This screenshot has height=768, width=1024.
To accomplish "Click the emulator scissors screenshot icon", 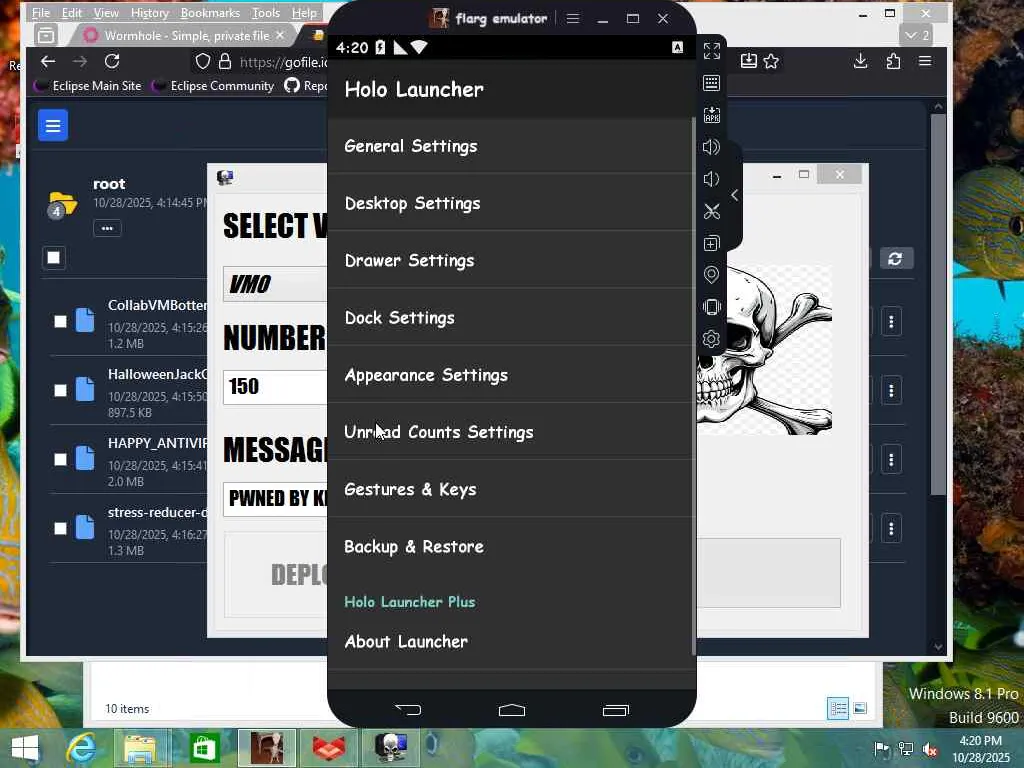I will tap(711, 211).
